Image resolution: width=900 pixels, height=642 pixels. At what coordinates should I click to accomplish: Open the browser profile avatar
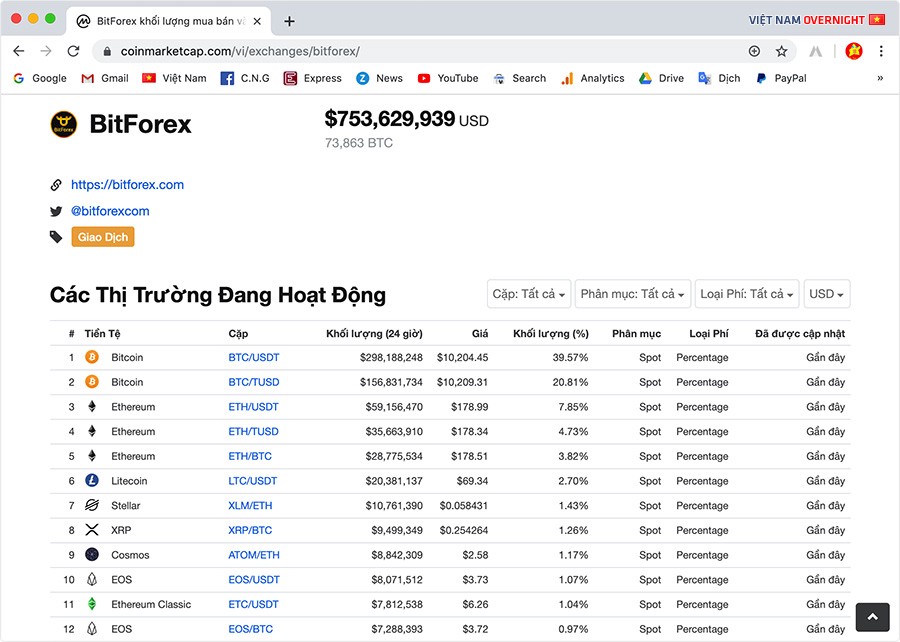tap(854, 51)
